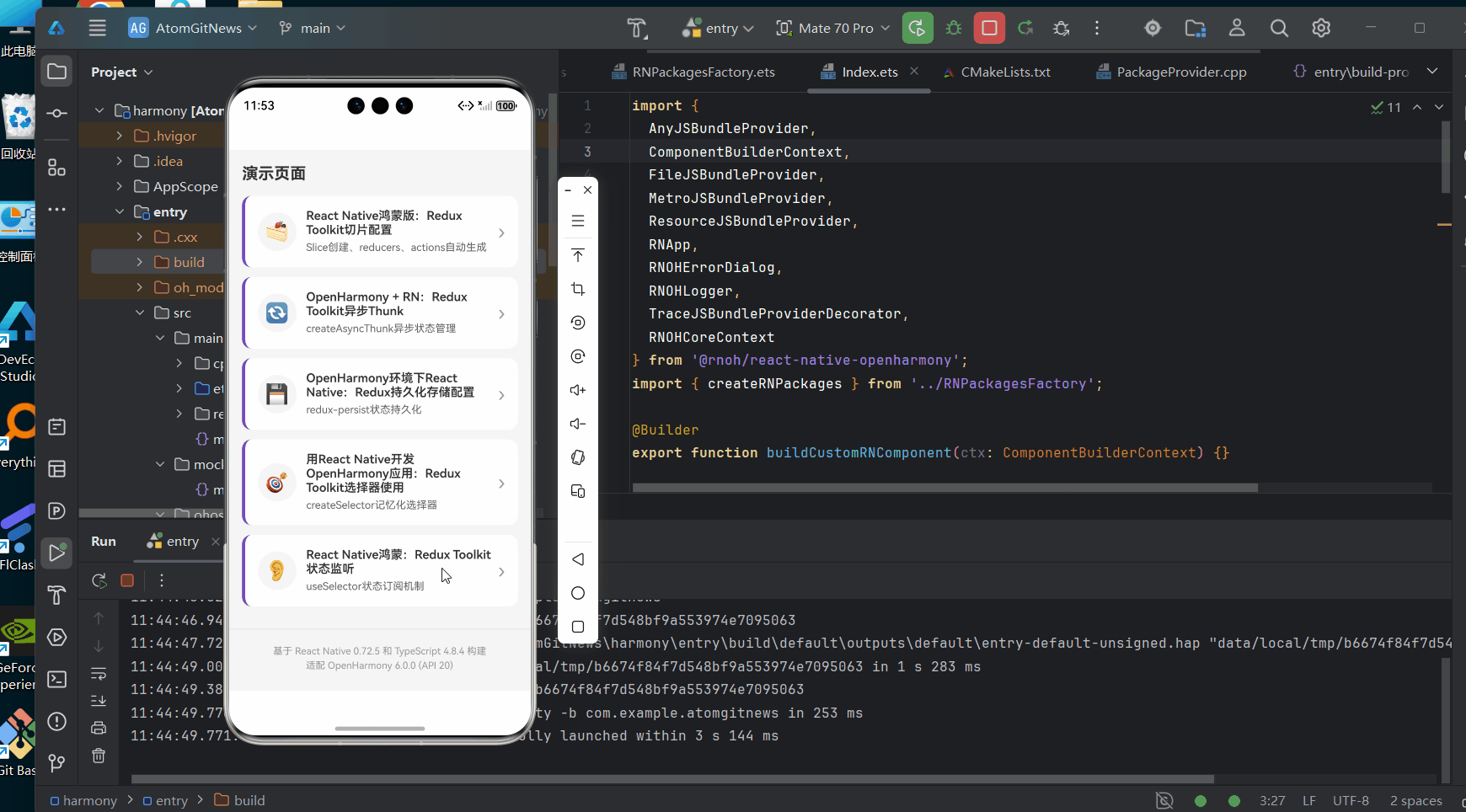Select the entry tab in Run panel
Screen dimensions: 1466x812
(x=174, y=542)
